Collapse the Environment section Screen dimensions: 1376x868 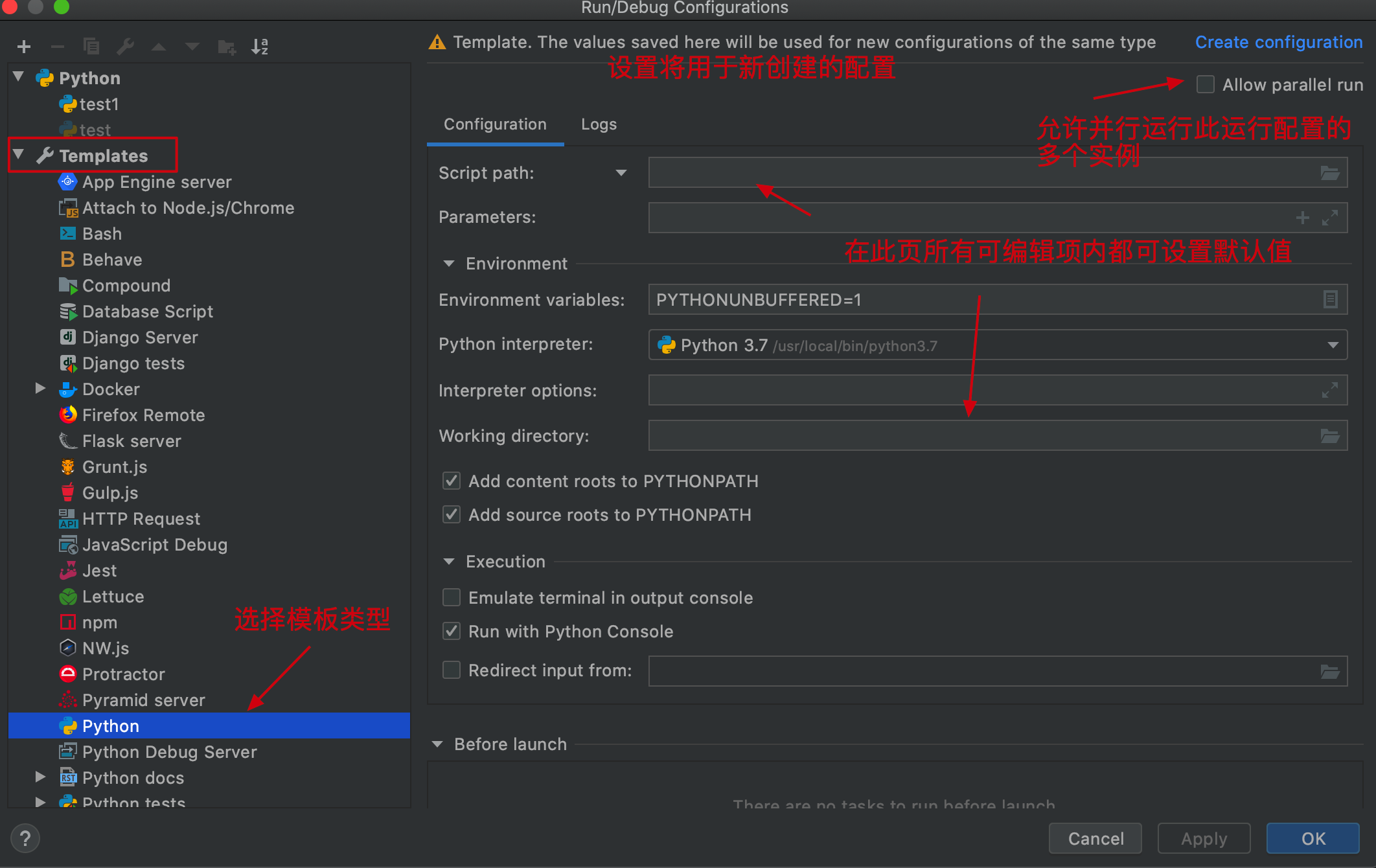(449, 264)
